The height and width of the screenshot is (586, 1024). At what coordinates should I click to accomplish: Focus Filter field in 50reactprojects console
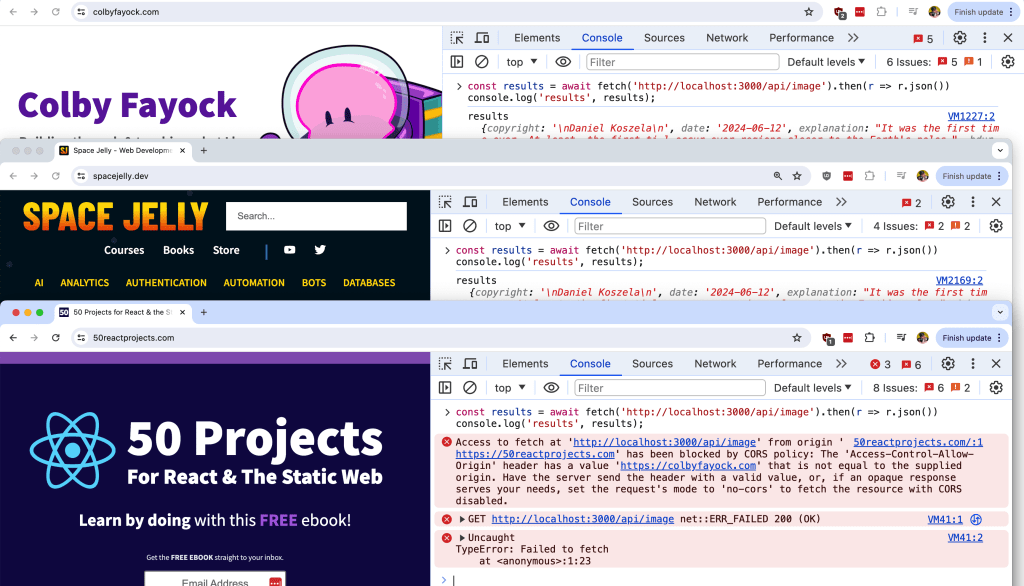669,388
